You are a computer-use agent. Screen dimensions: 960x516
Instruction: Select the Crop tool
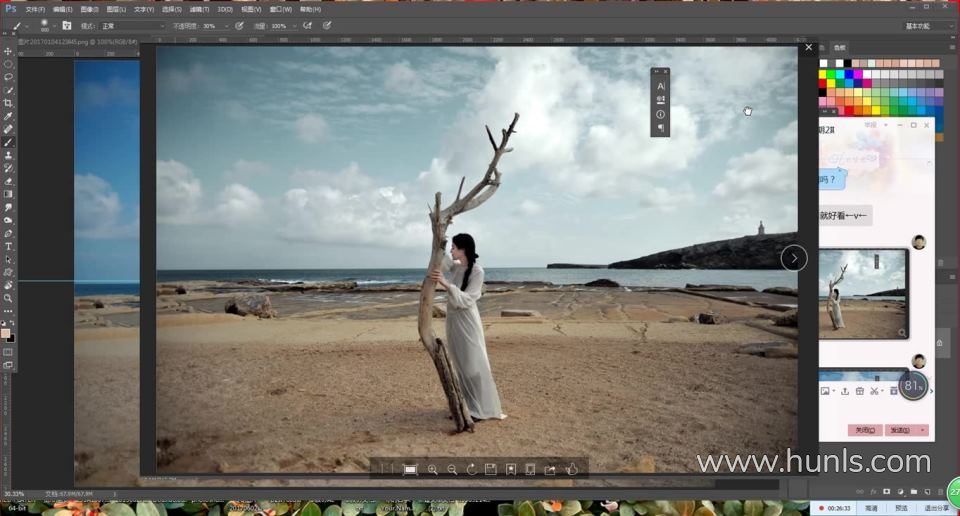click(x=8, y=103)
